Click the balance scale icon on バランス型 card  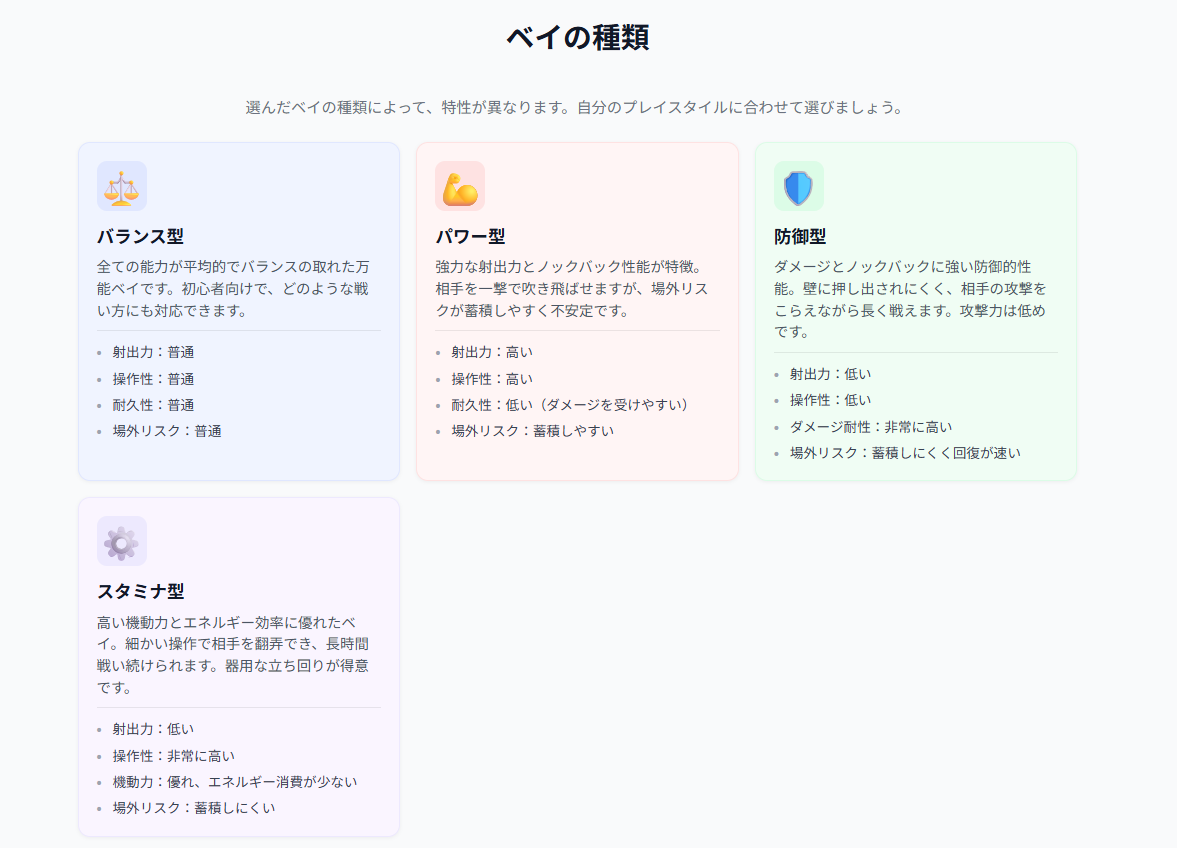120,185
